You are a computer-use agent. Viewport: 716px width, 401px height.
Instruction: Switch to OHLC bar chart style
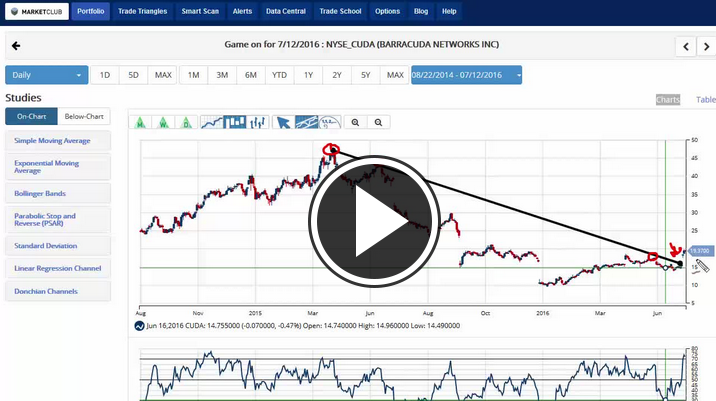pyautogui.click(x=258, y=122)
